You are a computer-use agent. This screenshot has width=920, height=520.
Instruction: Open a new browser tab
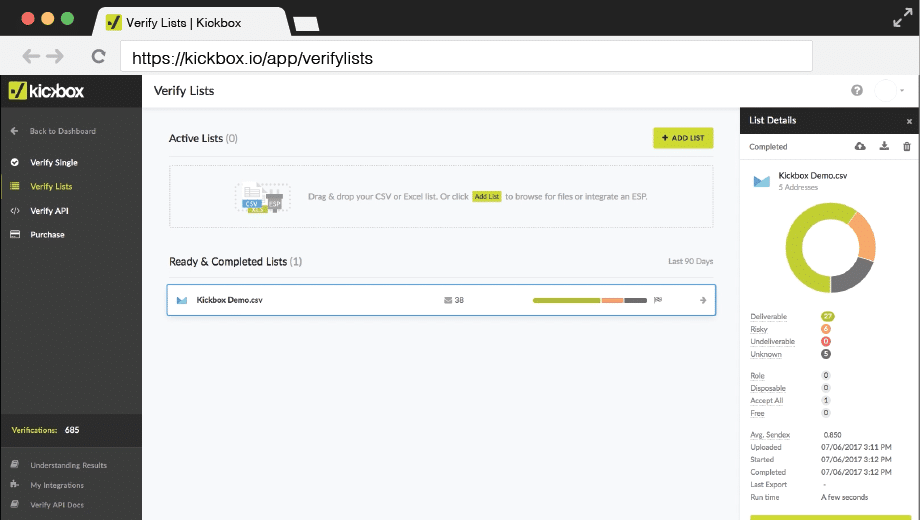(306, 23)
